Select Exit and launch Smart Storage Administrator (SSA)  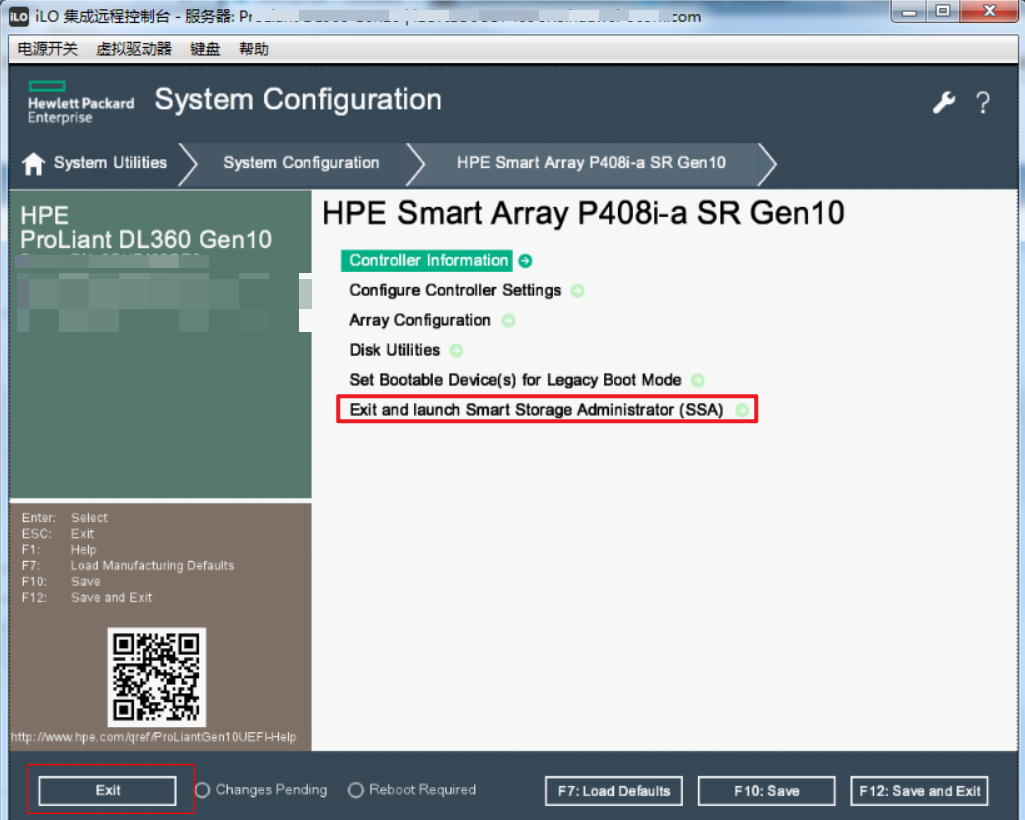click(x=536, y=410)
